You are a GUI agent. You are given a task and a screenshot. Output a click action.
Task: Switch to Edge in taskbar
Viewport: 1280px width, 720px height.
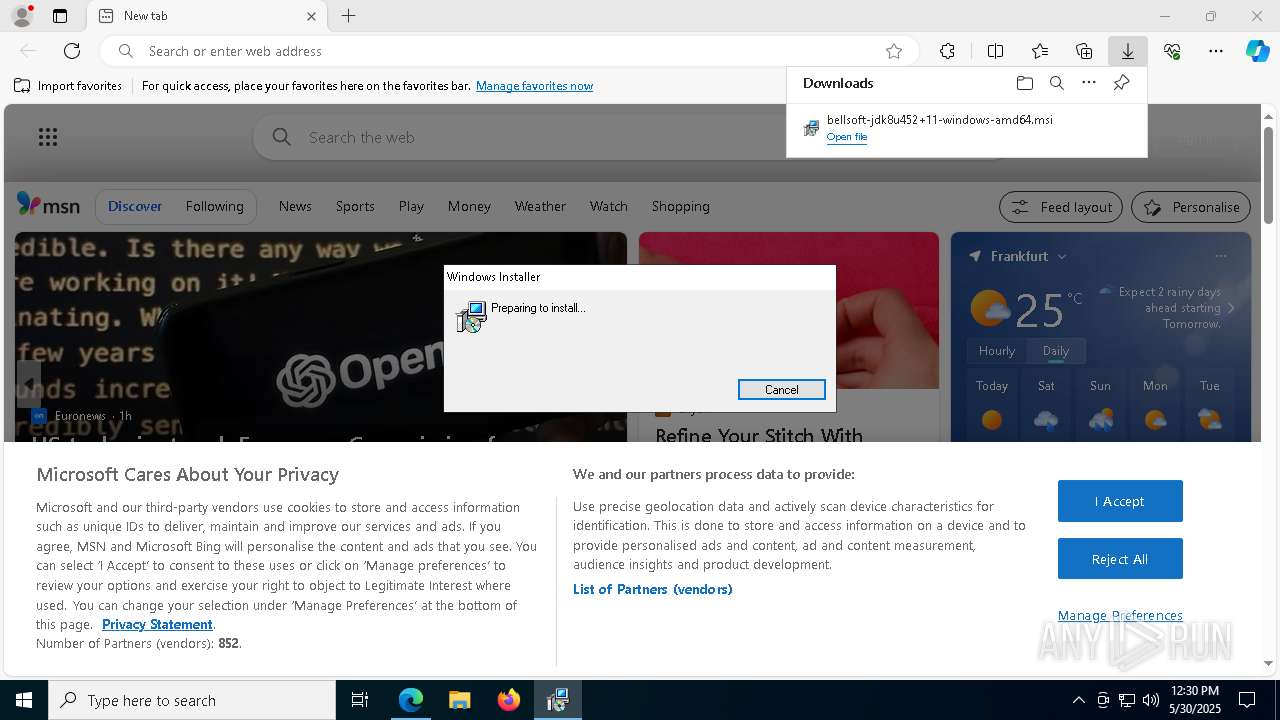pos(411,700)
